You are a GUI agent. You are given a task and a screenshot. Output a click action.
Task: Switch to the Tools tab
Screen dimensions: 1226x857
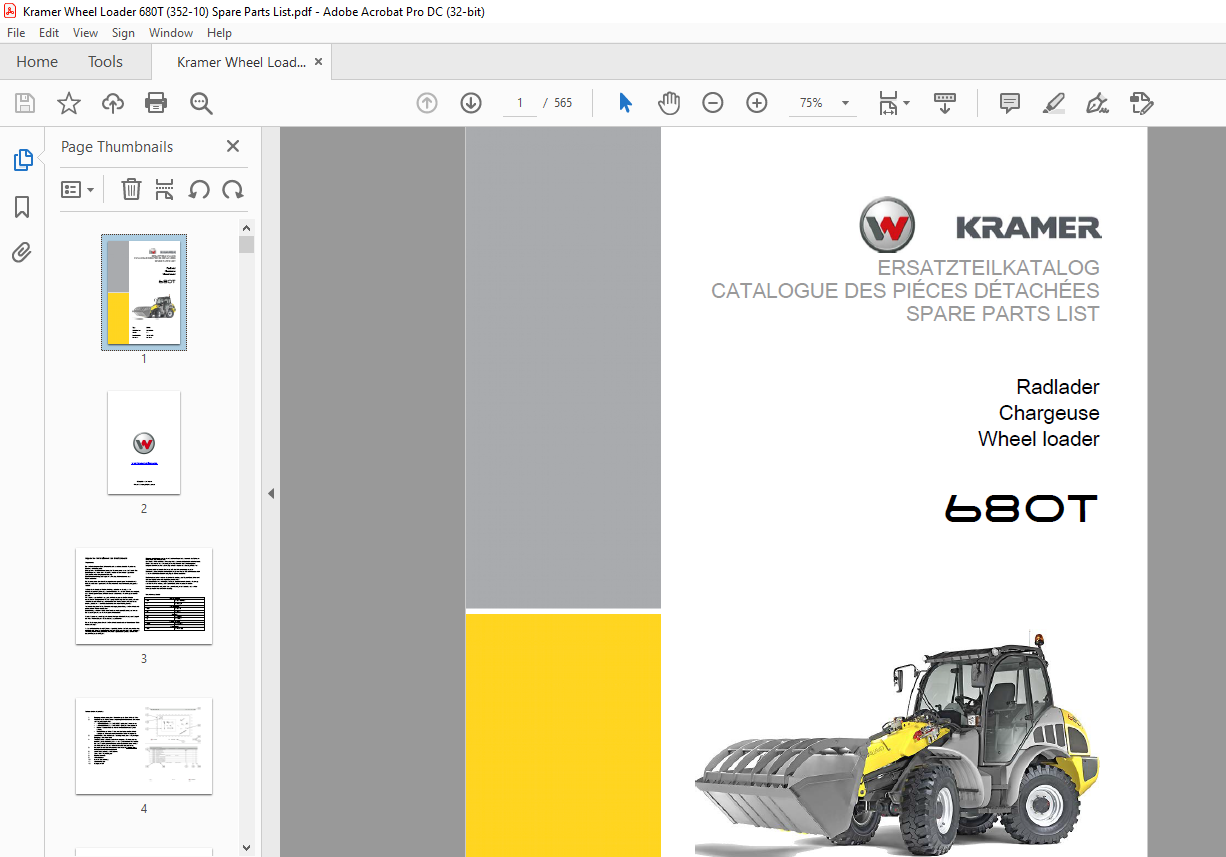pyautogui.click(x=105, y=62)
